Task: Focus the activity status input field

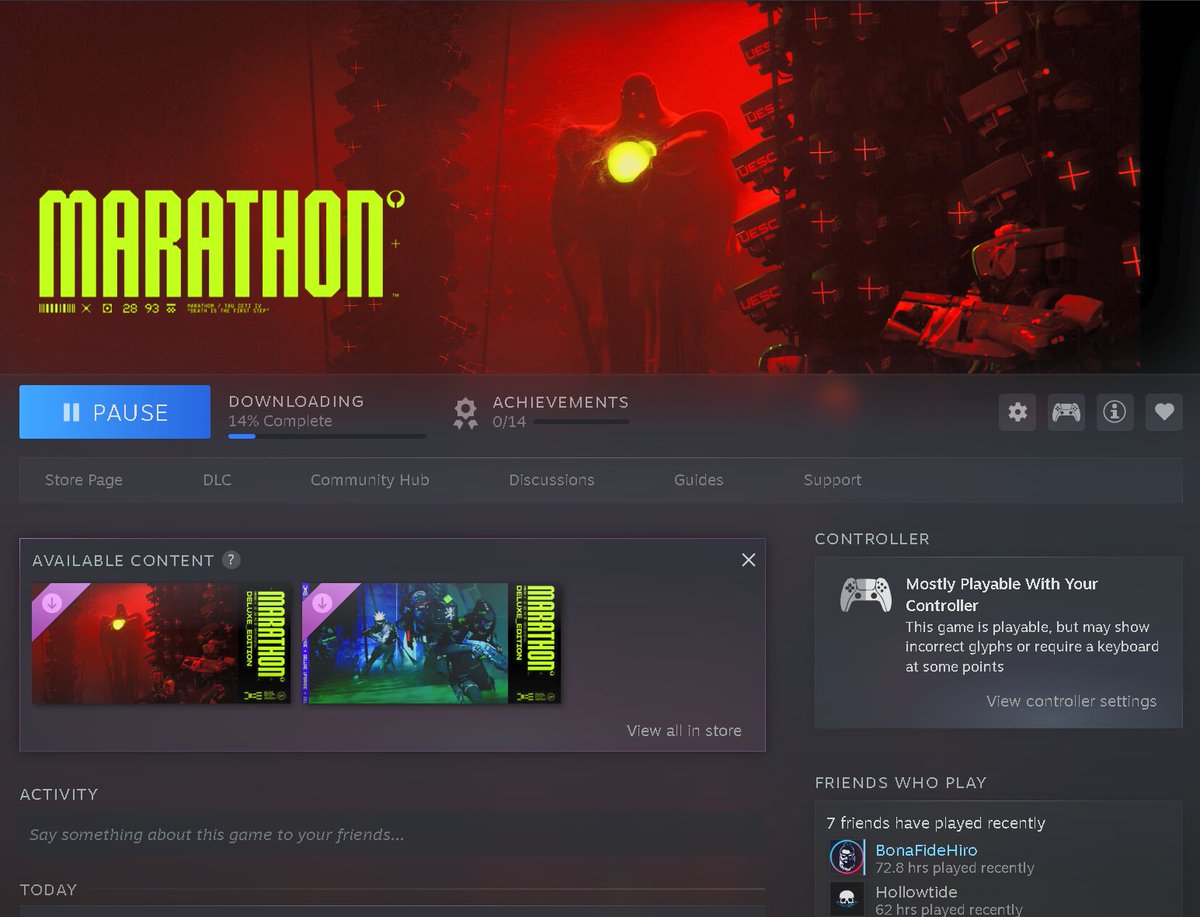Action: pos(392,835)
